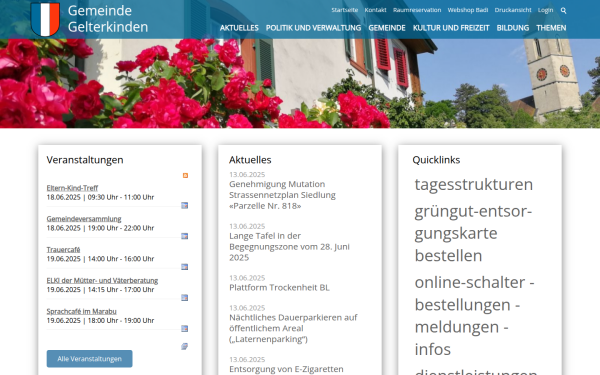Open the Eltern-Kind-Treff event
Viewport: 600px width, 375px height.
pos(72,188)
